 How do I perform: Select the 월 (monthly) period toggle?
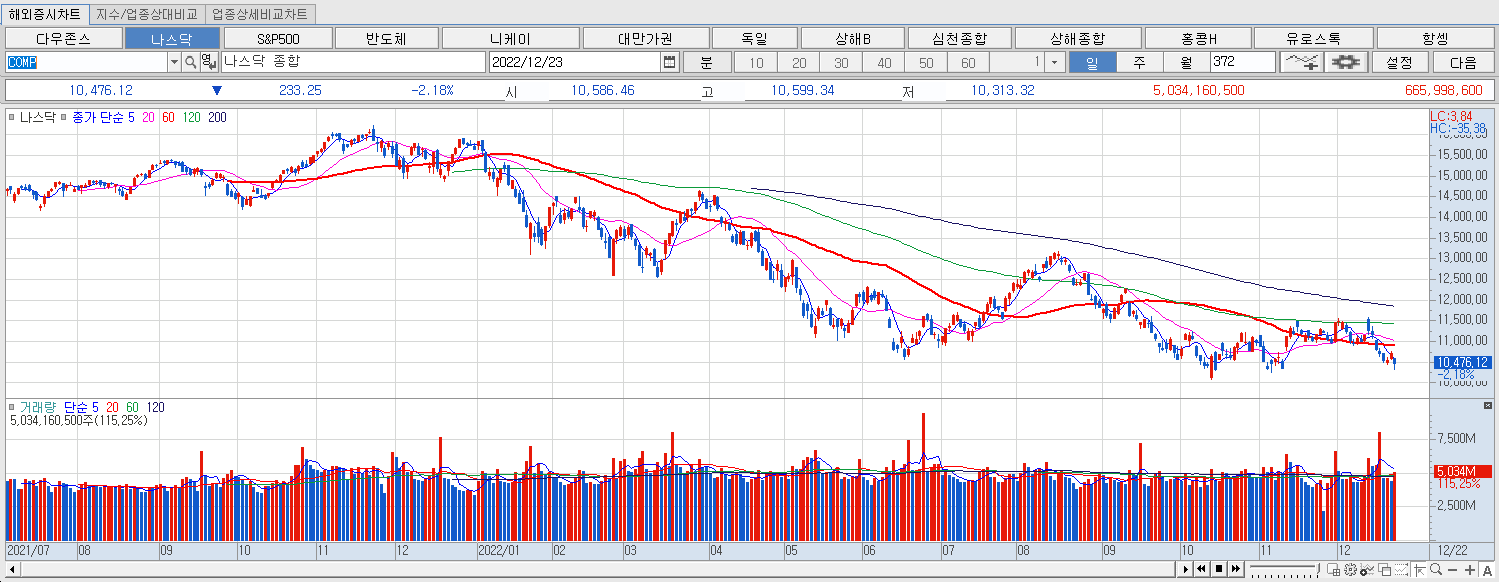click(1186, 62)
